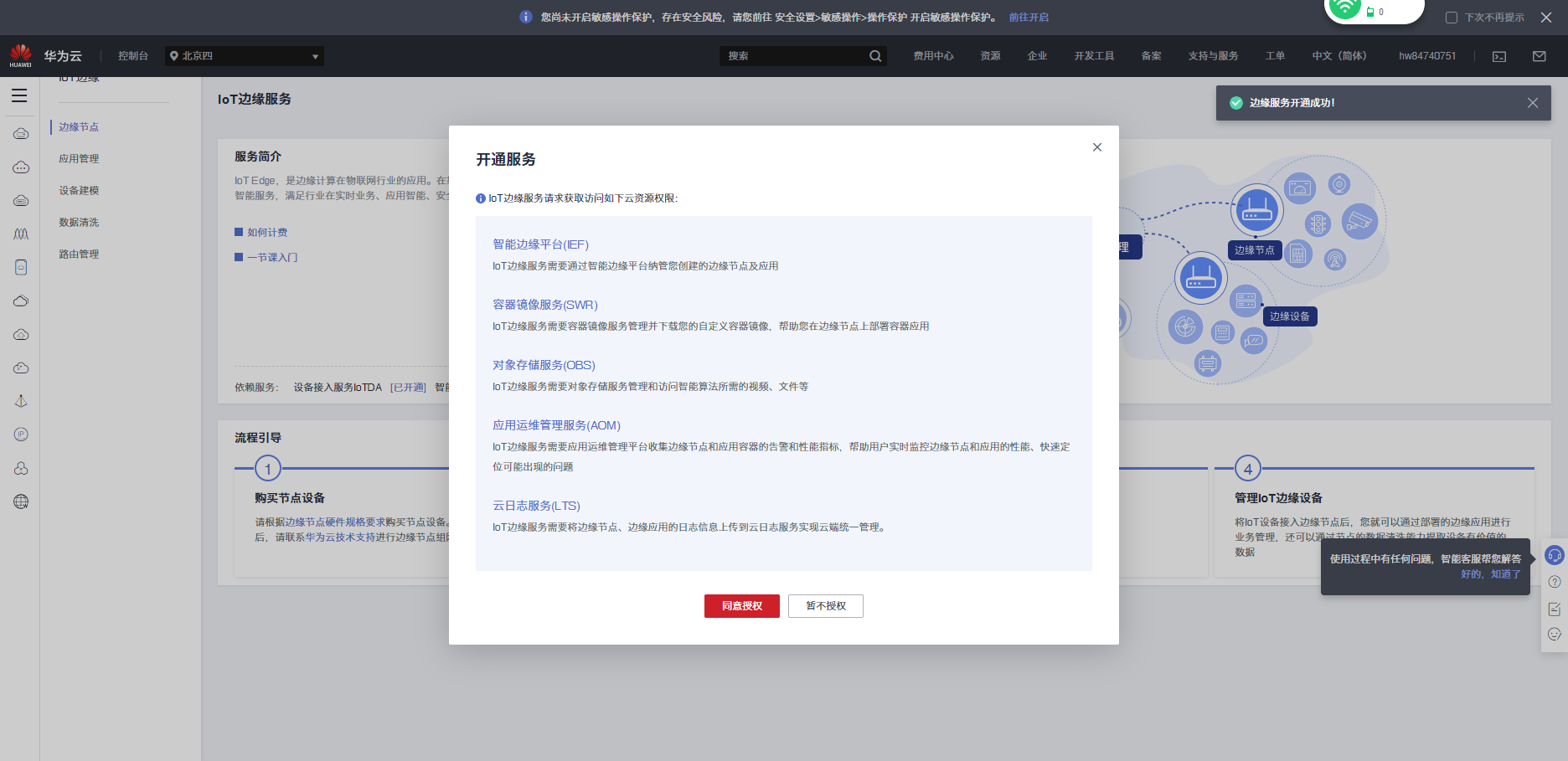Image resolution: width=1568 pixels, height=761 pixels.
Task: Click the IP icon in left sidebar
Action: click(x=21, y=434)
